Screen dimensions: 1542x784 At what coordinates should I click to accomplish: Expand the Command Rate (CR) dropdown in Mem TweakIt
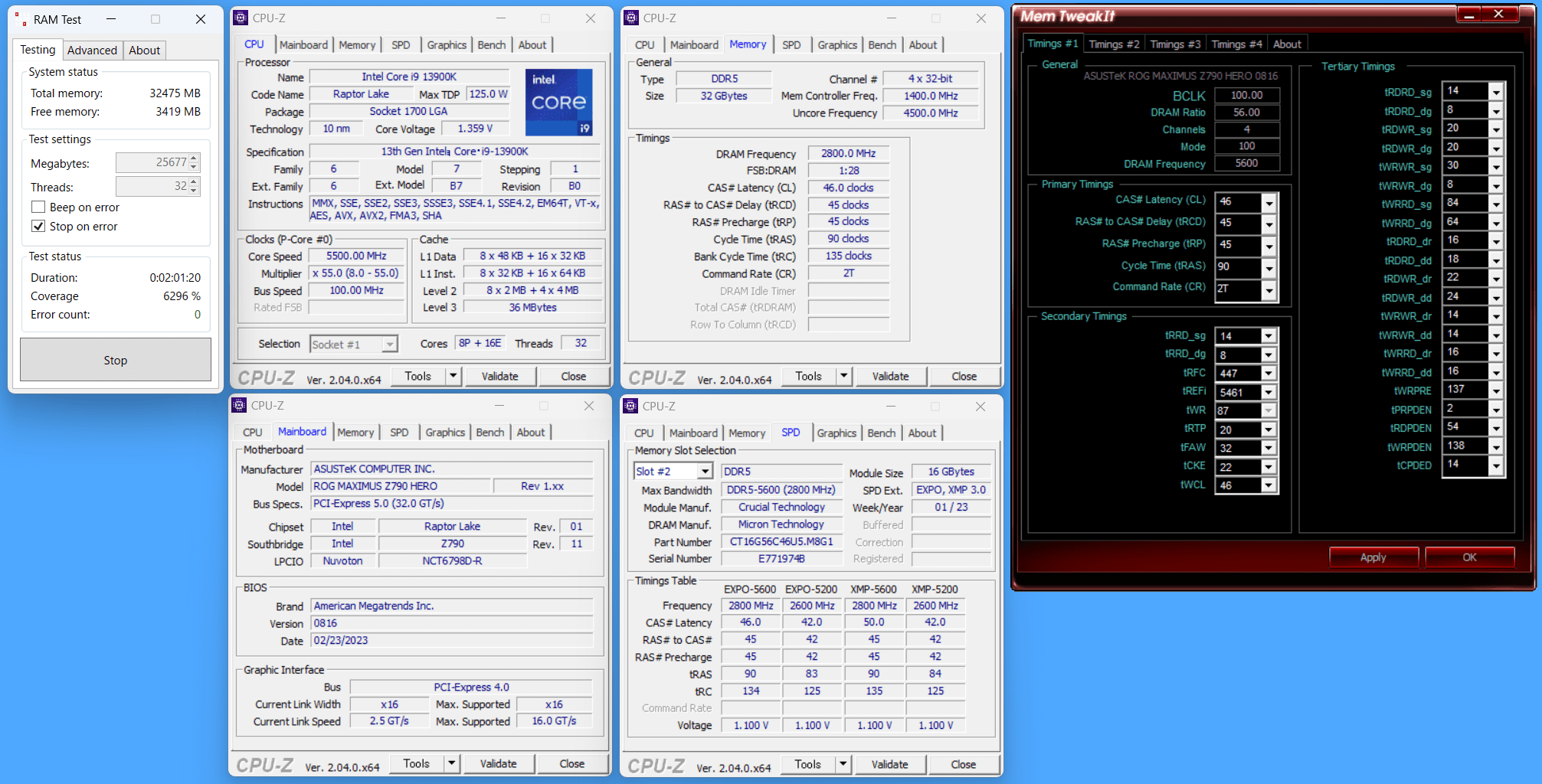click(1269, 290)
